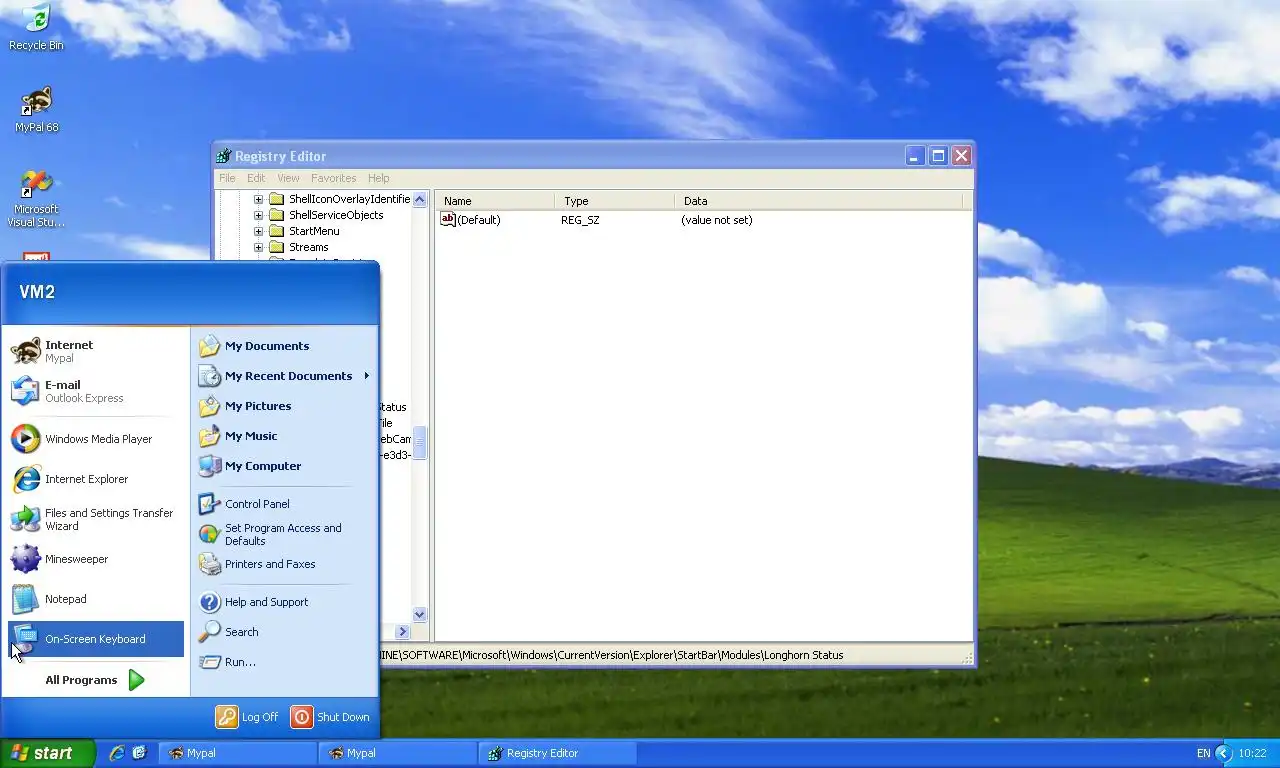The width and height of the screenshot is (1280, 768).
Task: Select MyPal 68 desktop shortcut
Action: coord(36,109)
